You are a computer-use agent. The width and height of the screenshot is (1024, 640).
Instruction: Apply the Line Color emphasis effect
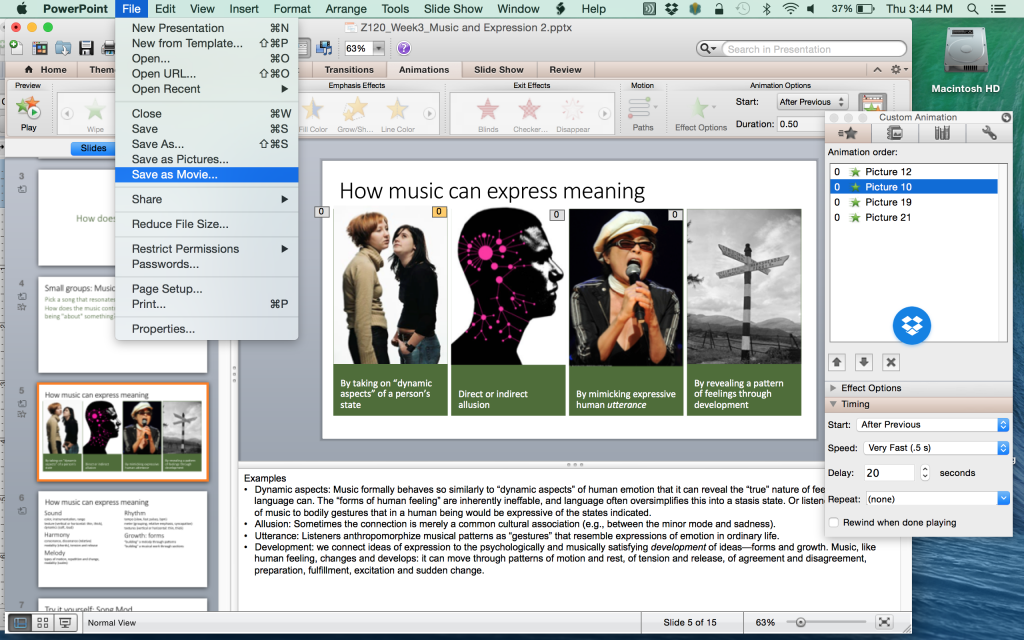pos(398,114)
